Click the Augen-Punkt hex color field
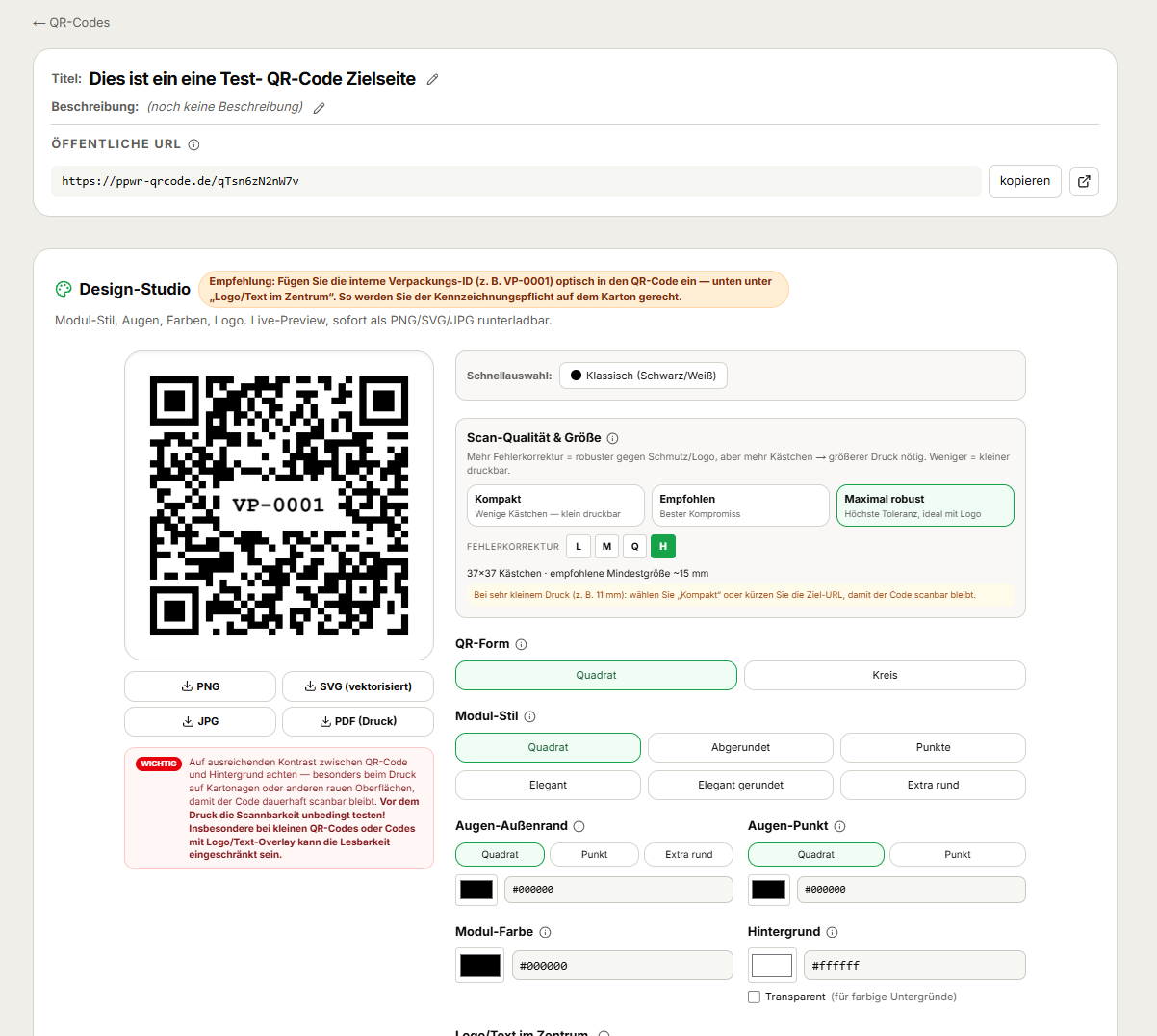This screenshot has height=1036, width=1157. [912, 890]
